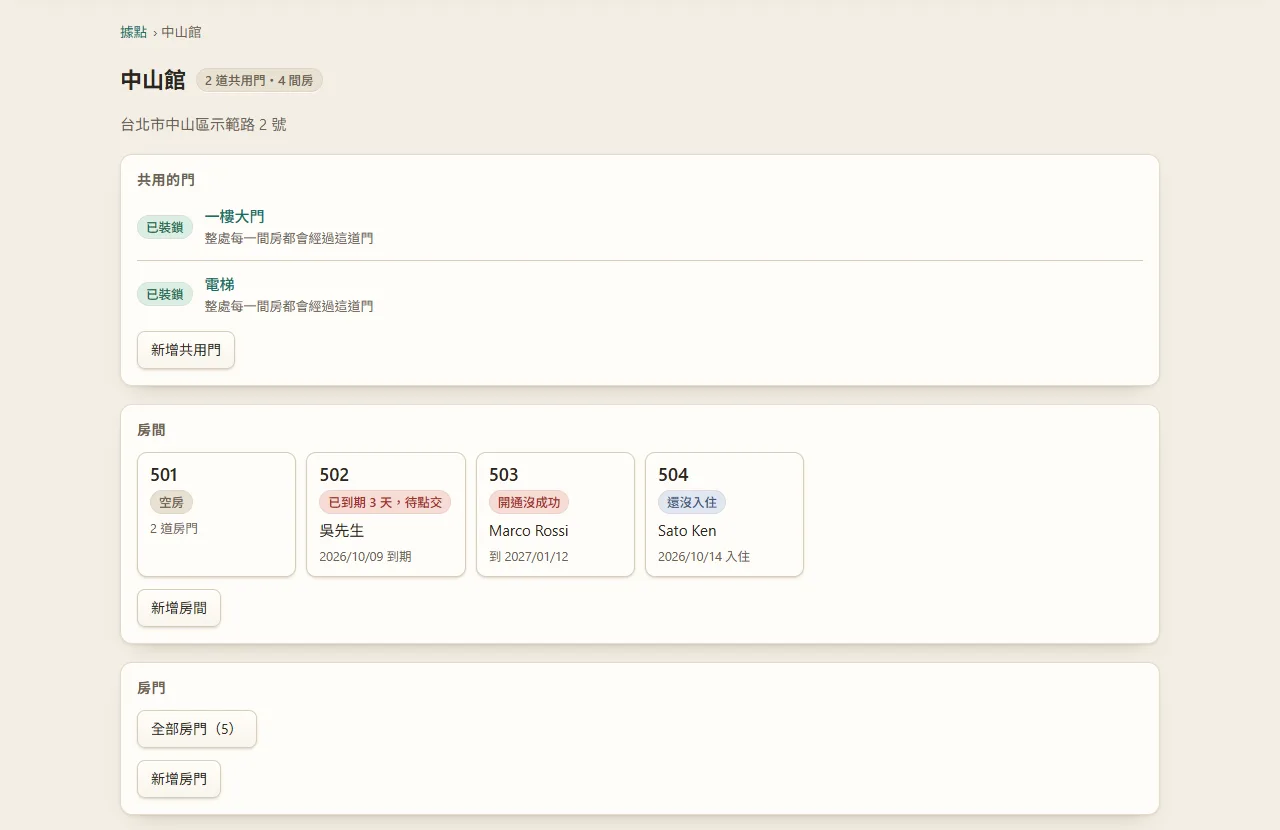Click tenant name Sato Ken
The height and width of the screenshot is (830, 1280).
click(x=687, y=531)
